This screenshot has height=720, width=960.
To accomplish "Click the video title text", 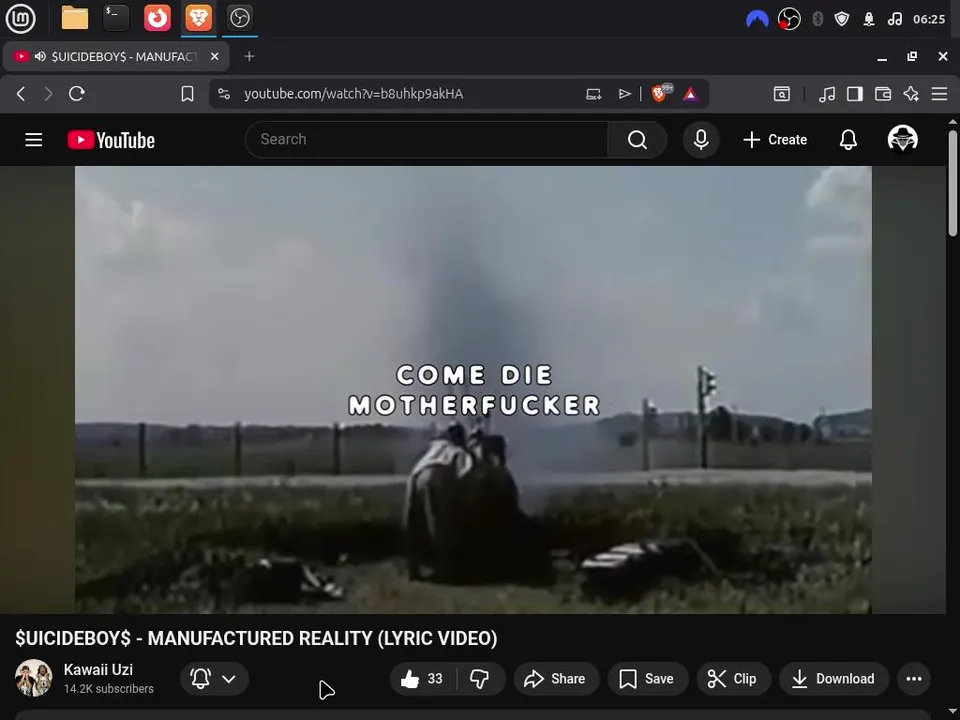I will (256, 638).
